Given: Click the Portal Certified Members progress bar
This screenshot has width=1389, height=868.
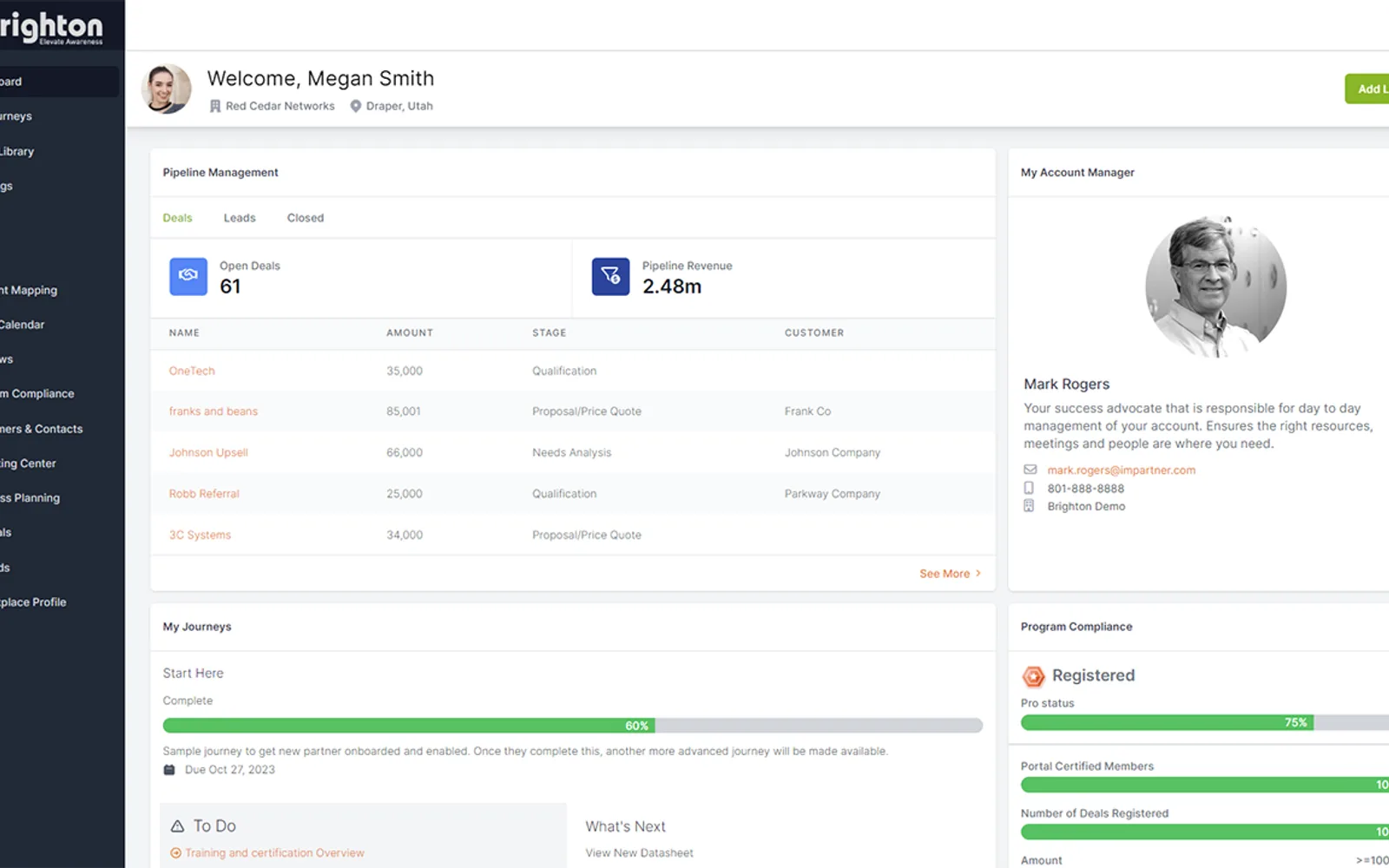Looking at the screenshot, I should (x=1205, y=785).
